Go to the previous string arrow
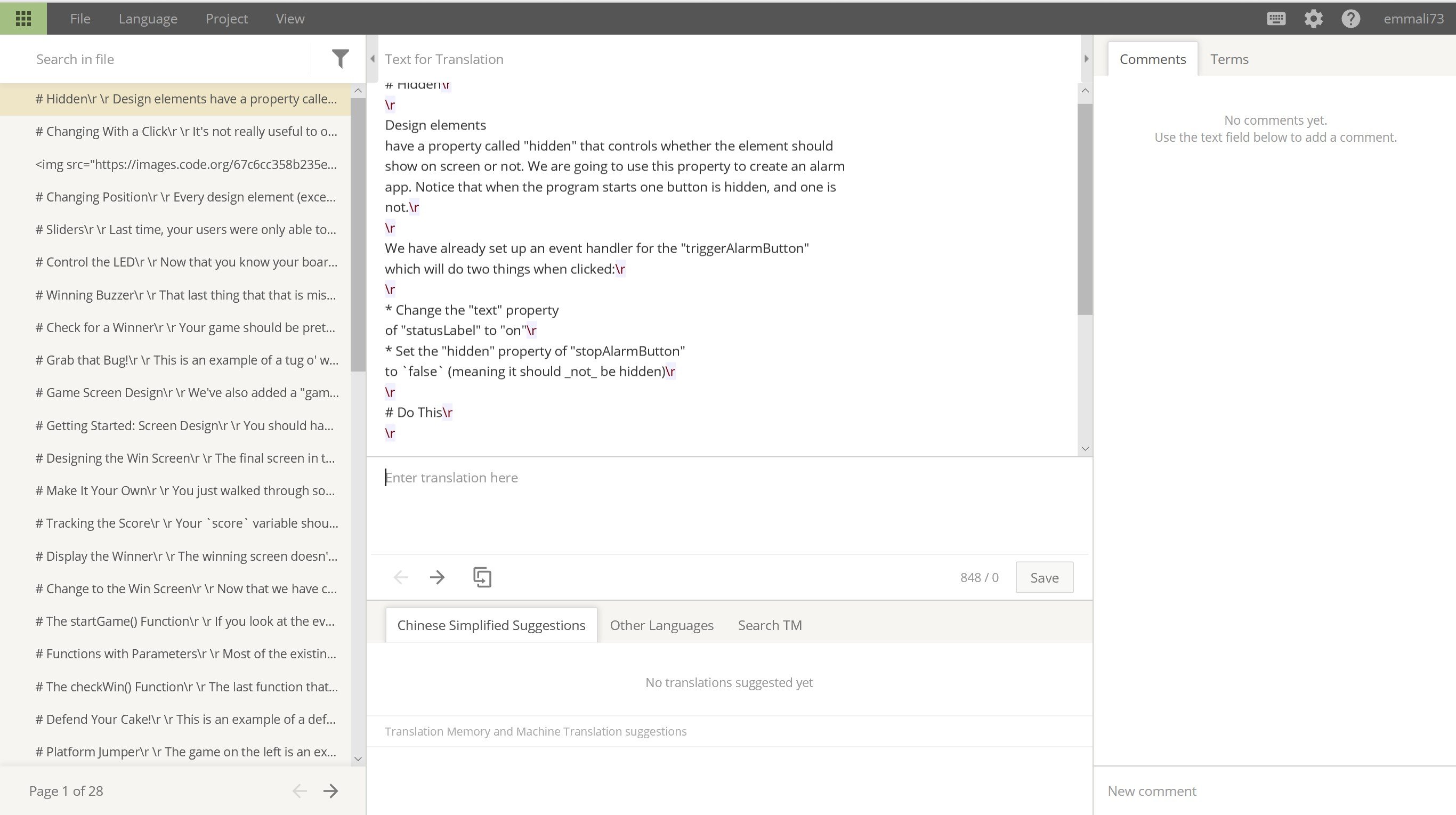The height and width of the screenshot is (815, 1456). click(x=401, y=577)
